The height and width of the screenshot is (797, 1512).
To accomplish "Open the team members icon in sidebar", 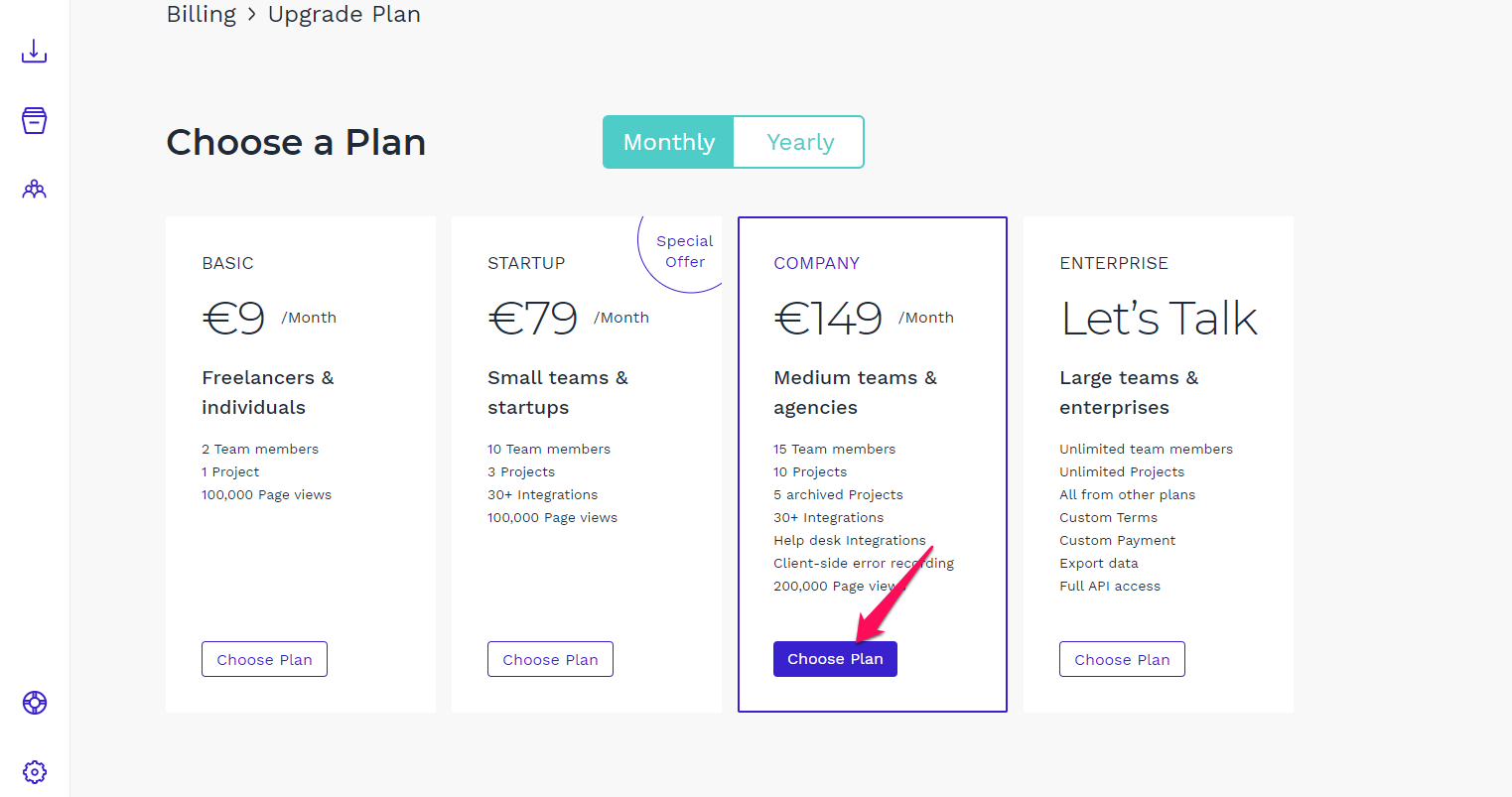I will (35, 189).
